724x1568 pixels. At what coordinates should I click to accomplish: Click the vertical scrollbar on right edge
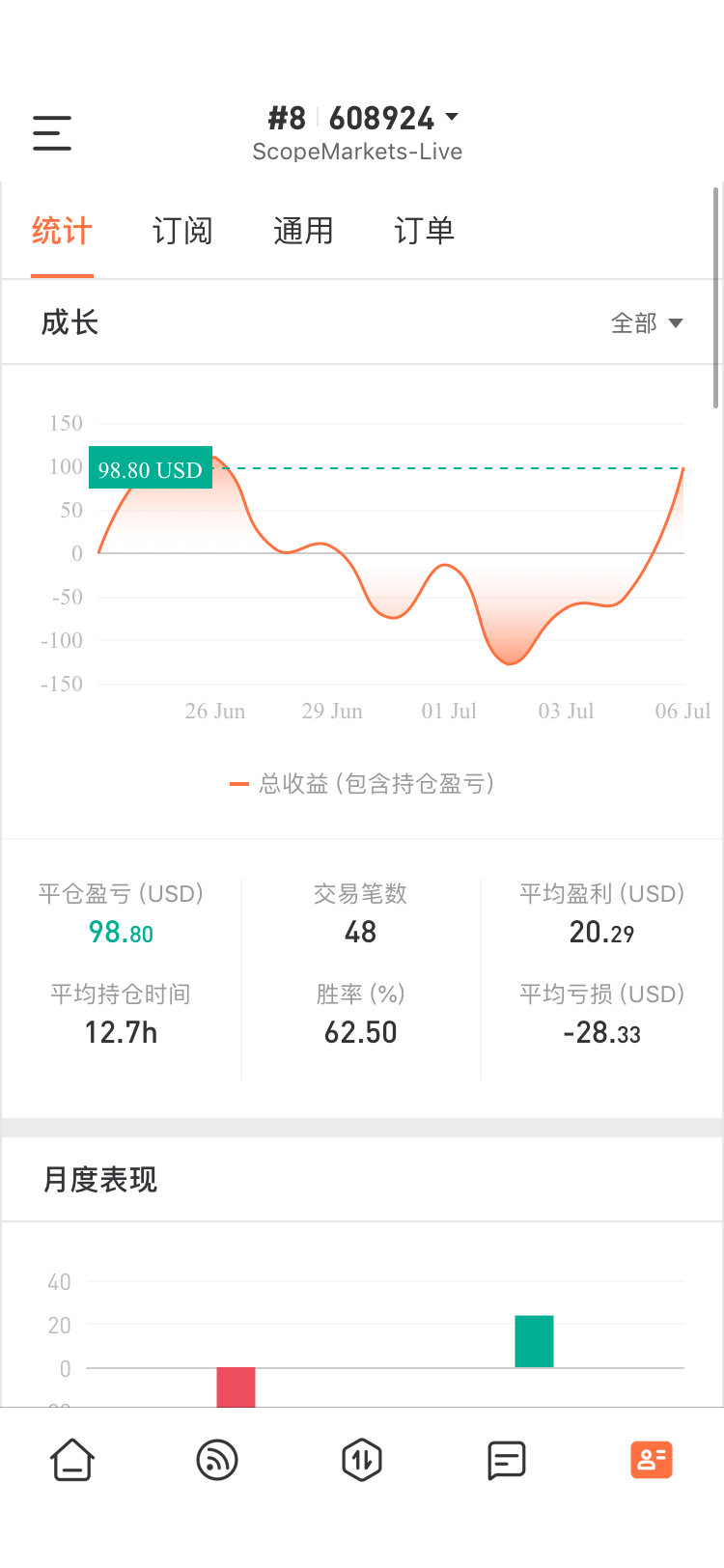point(715,299)
